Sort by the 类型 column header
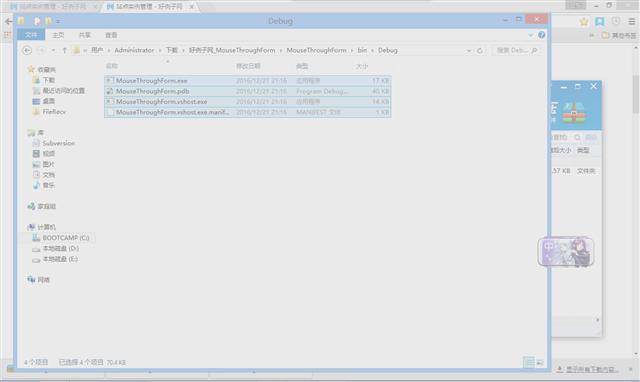The width and height of the screenshot is (640, 382). point(302,66)
